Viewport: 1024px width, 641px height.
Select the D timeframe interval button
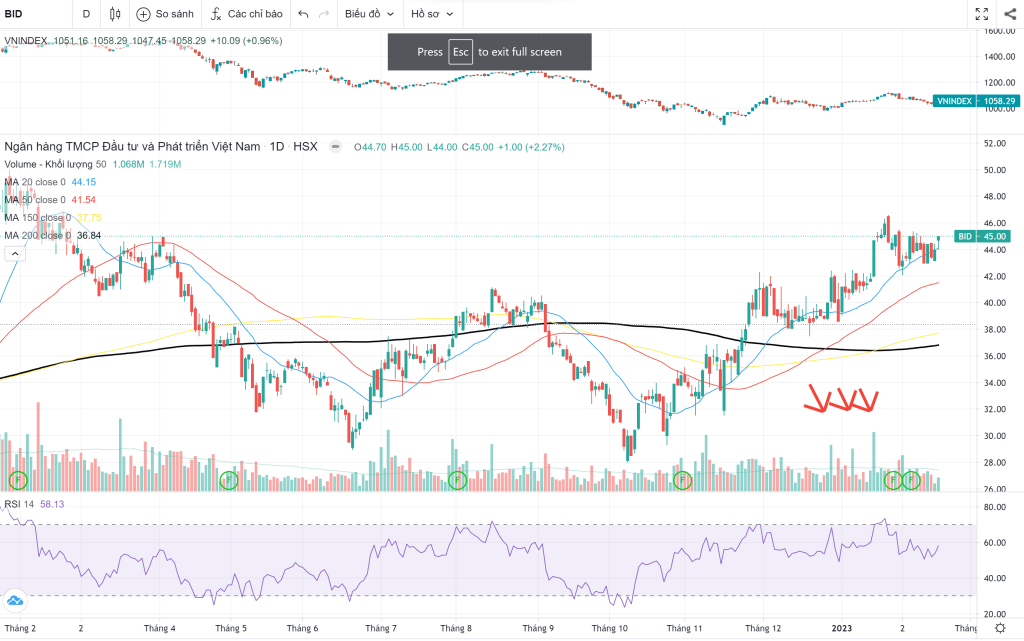point(86,14)
